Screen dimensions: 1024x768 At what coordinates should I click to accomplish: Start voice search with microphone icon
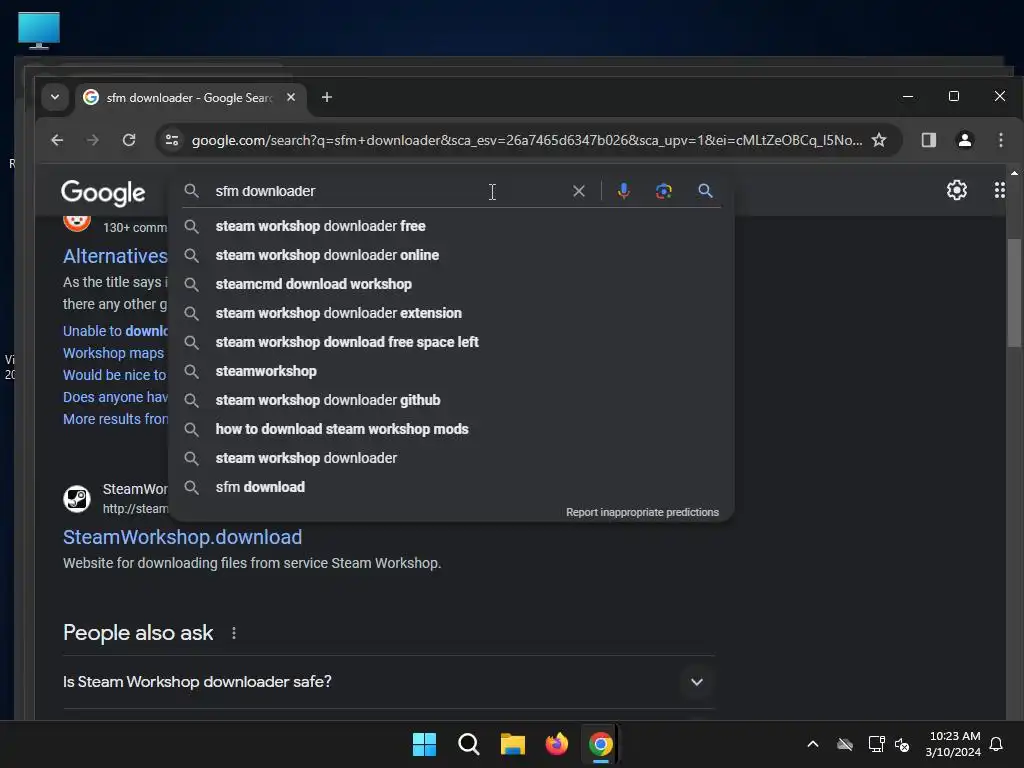pyautogui.click(x=624, y=191)
